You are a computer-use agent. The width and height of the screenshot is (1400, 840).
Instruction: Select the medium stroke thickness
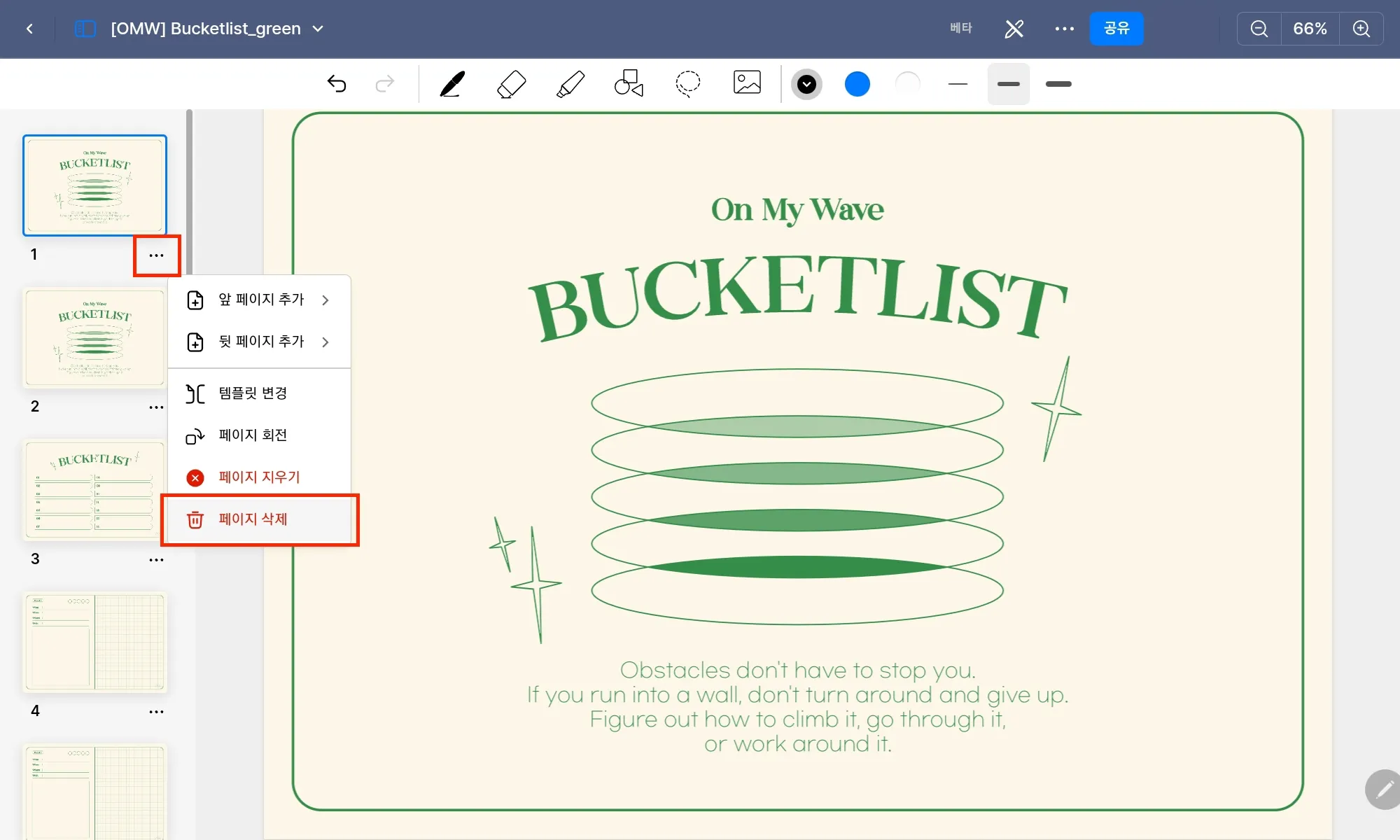pyautogui.click(x=1008, y=84)
